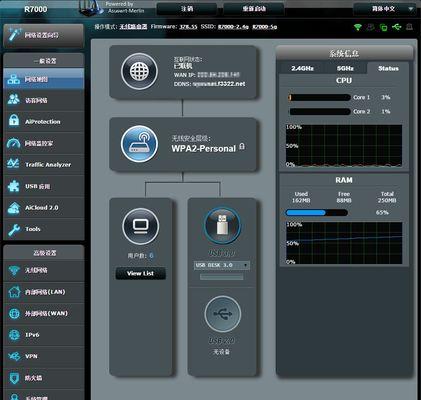The width and height of the screenshot is (421, 400).
Task: Click the View List button
Action: [x=140, y=273]
